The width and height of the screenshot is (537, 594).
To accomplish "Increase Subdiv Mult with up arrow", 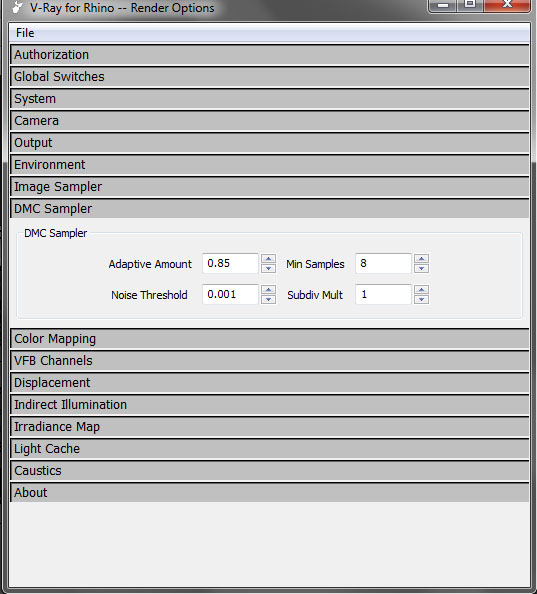I will tap(421, 290).
